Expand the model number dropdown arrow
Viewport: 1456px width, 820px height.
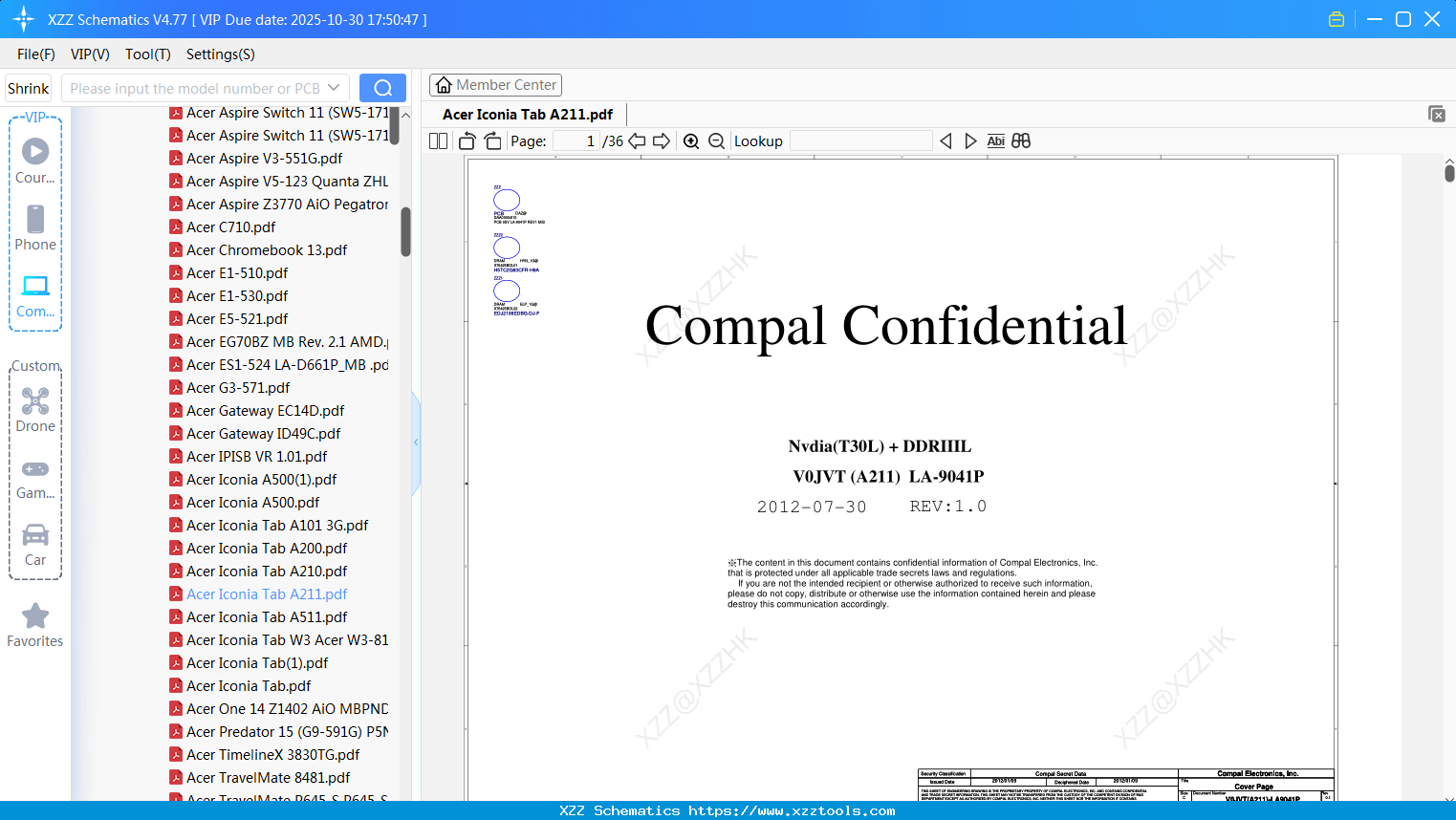click(x=334, y=88)
